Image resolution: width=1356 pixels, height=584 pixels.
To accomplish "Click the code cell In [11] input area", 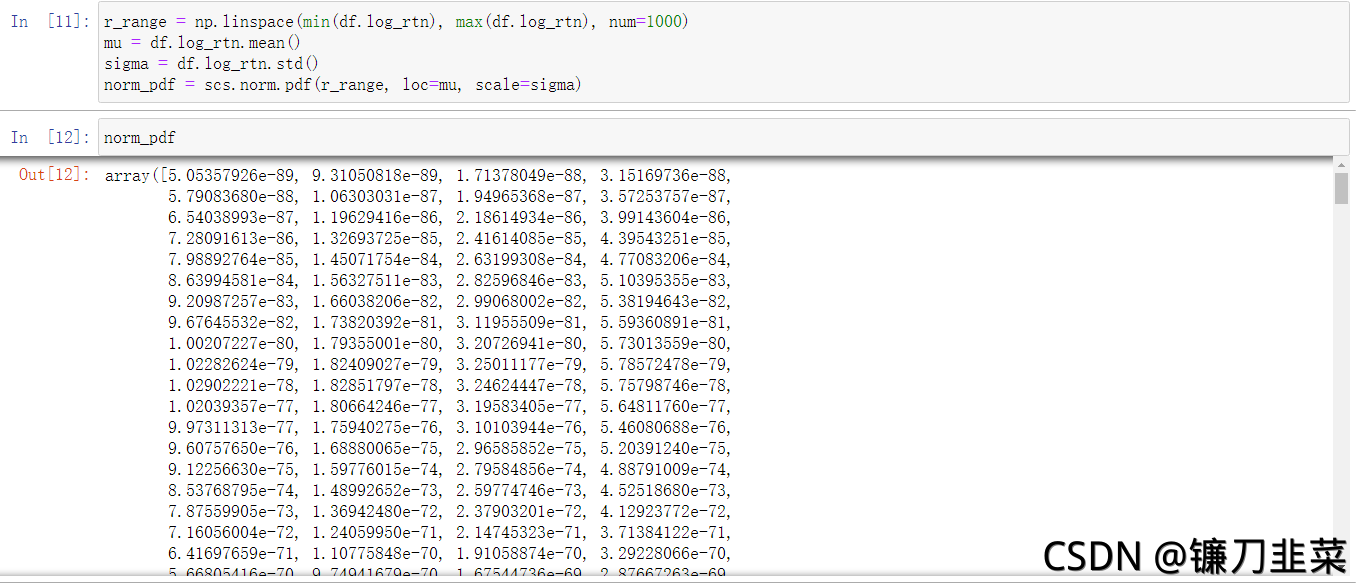I will (x=724, y=53).
